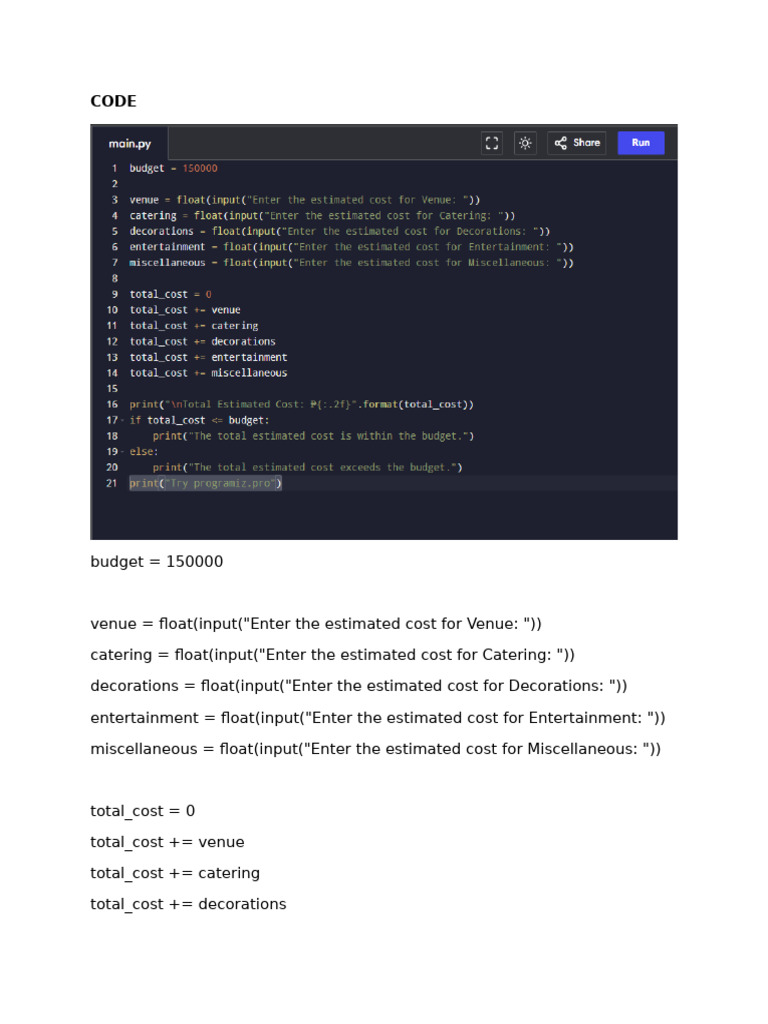Click document text 'total_cost = 0'

click(142, 811)
